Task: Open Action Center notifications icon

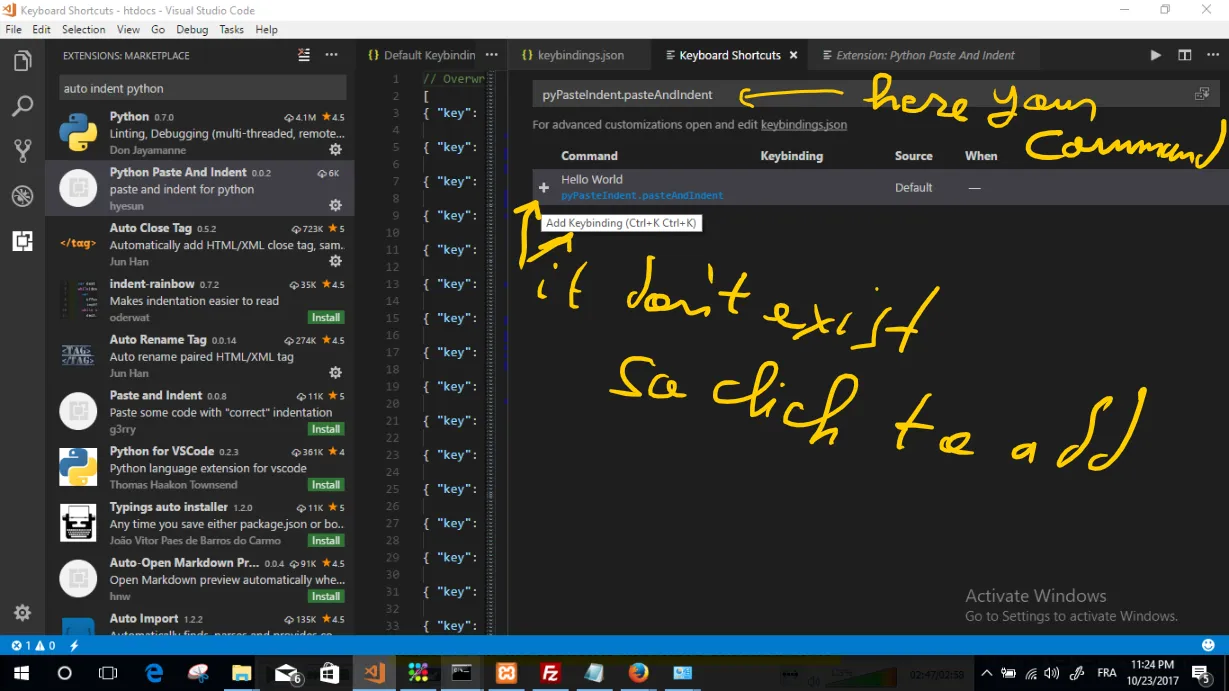Action: [1203, 674]
